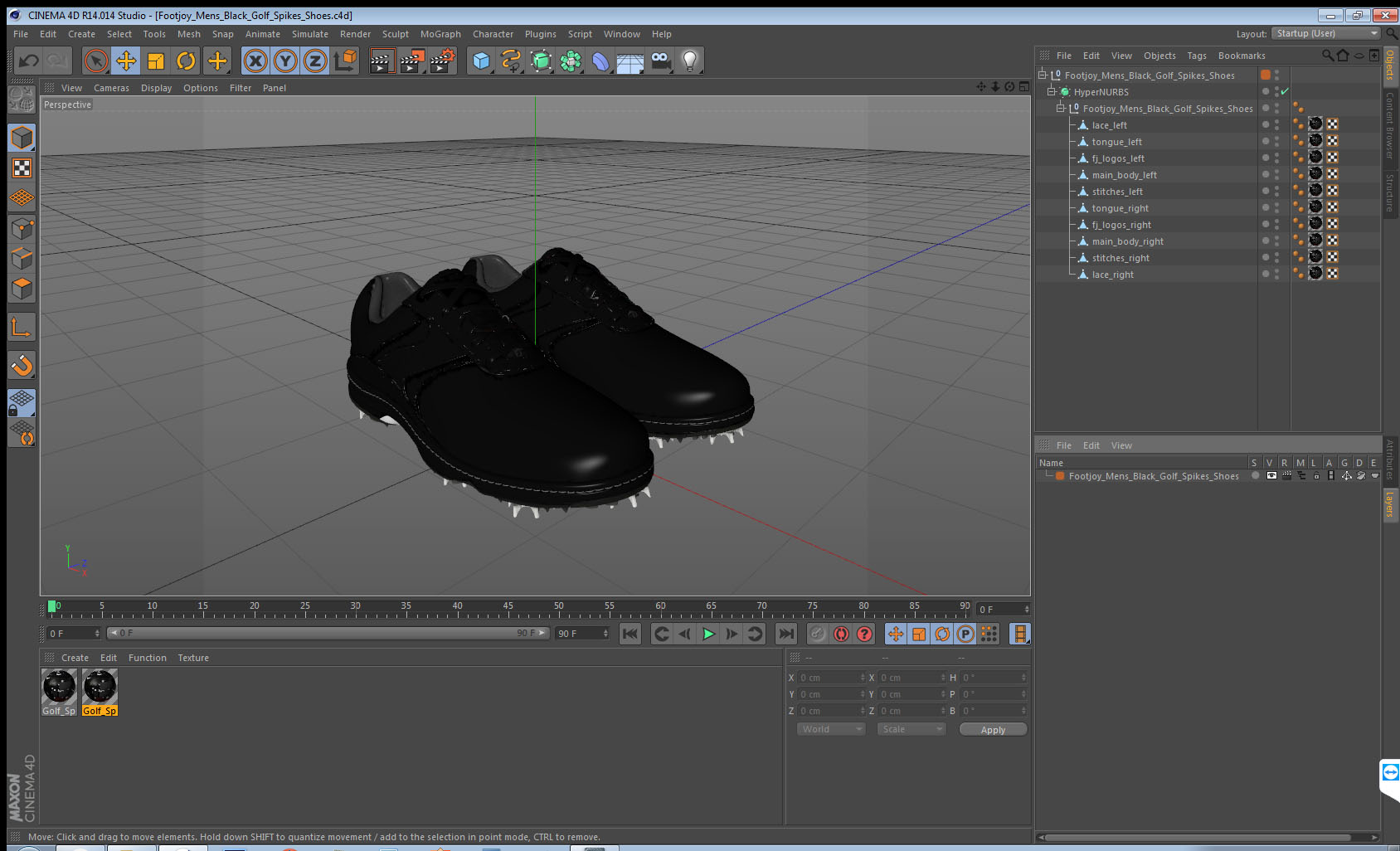1400x851 pixels.
Task: Select the Rotate tool in top toolbar
Action: (x=186, y=61)
